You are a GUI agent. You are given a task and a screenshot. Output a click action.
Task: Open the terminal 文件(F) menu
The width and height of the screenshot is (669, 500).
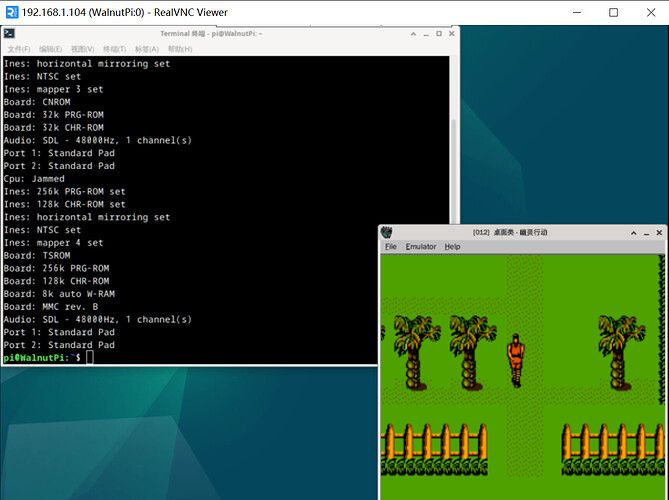pos(19,48)
